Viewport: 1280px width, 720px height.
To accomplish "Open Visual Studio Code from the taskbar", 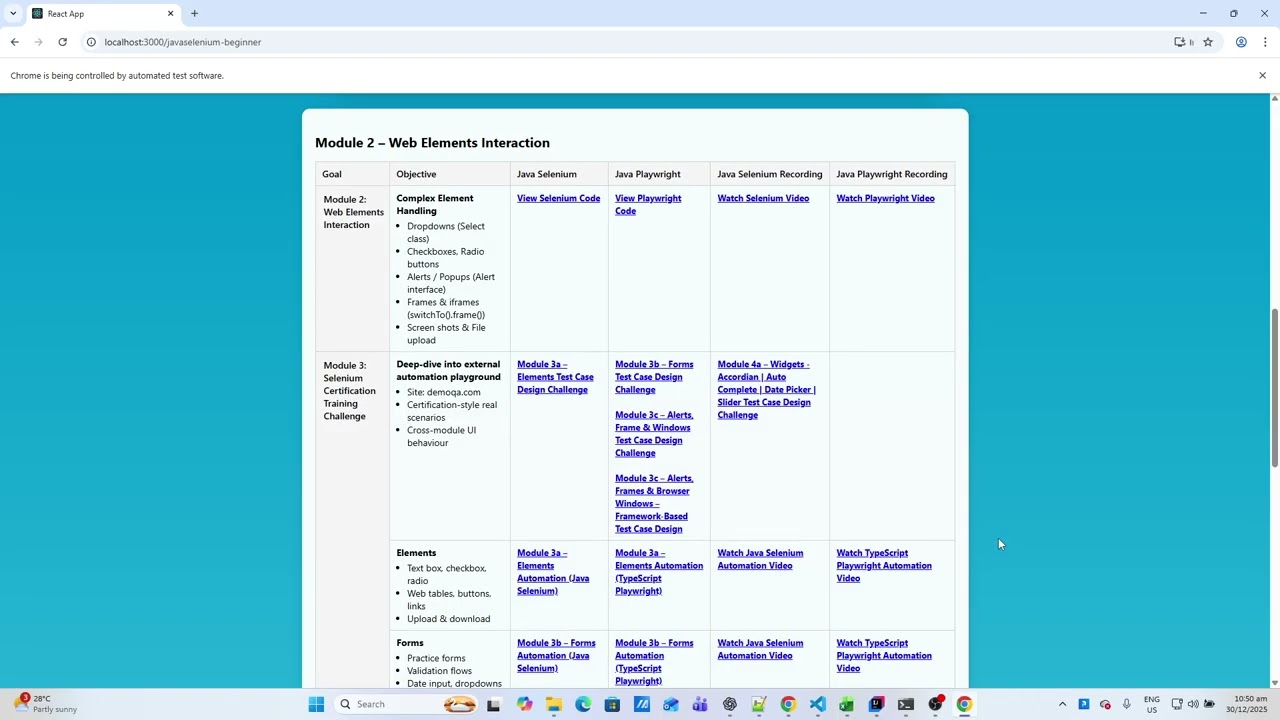I will click(x=818, y=704).
